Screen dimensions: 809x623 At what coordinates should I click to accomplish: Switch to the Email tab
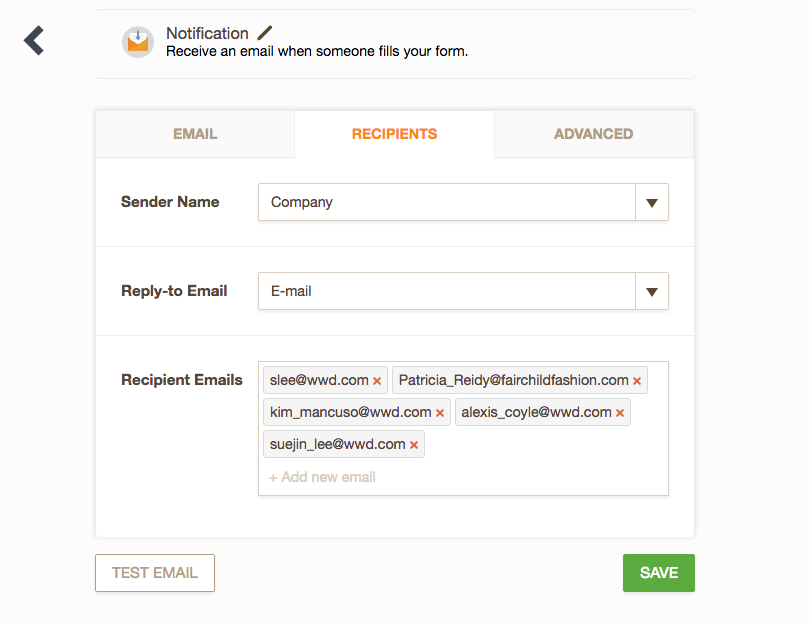(195, 134)
